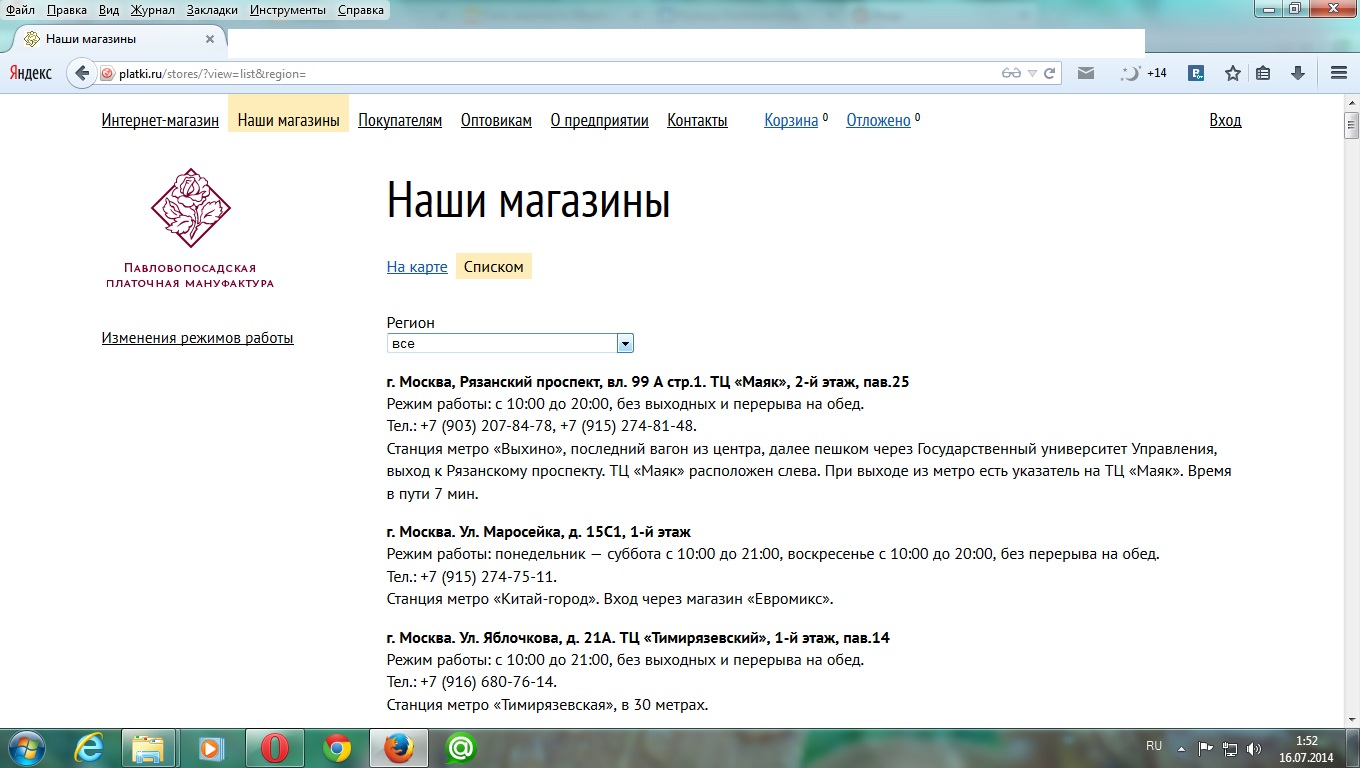Open the Firefox hamburger menu

[x=1339, y=73]
